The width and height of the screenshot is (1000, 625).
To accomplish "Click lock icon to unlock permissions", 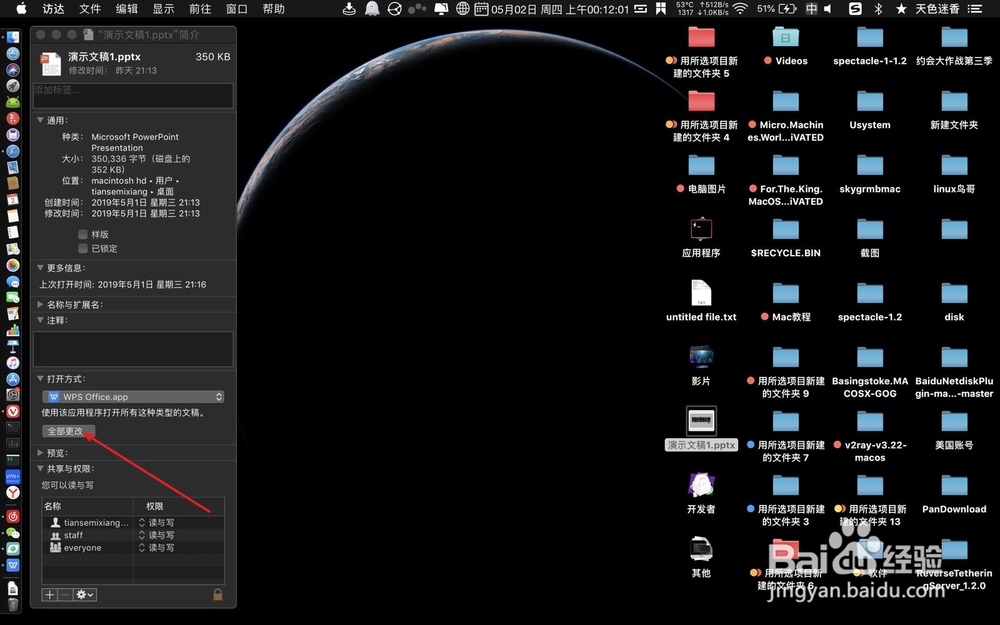I will pyautogui.click(x=217, y=594).
